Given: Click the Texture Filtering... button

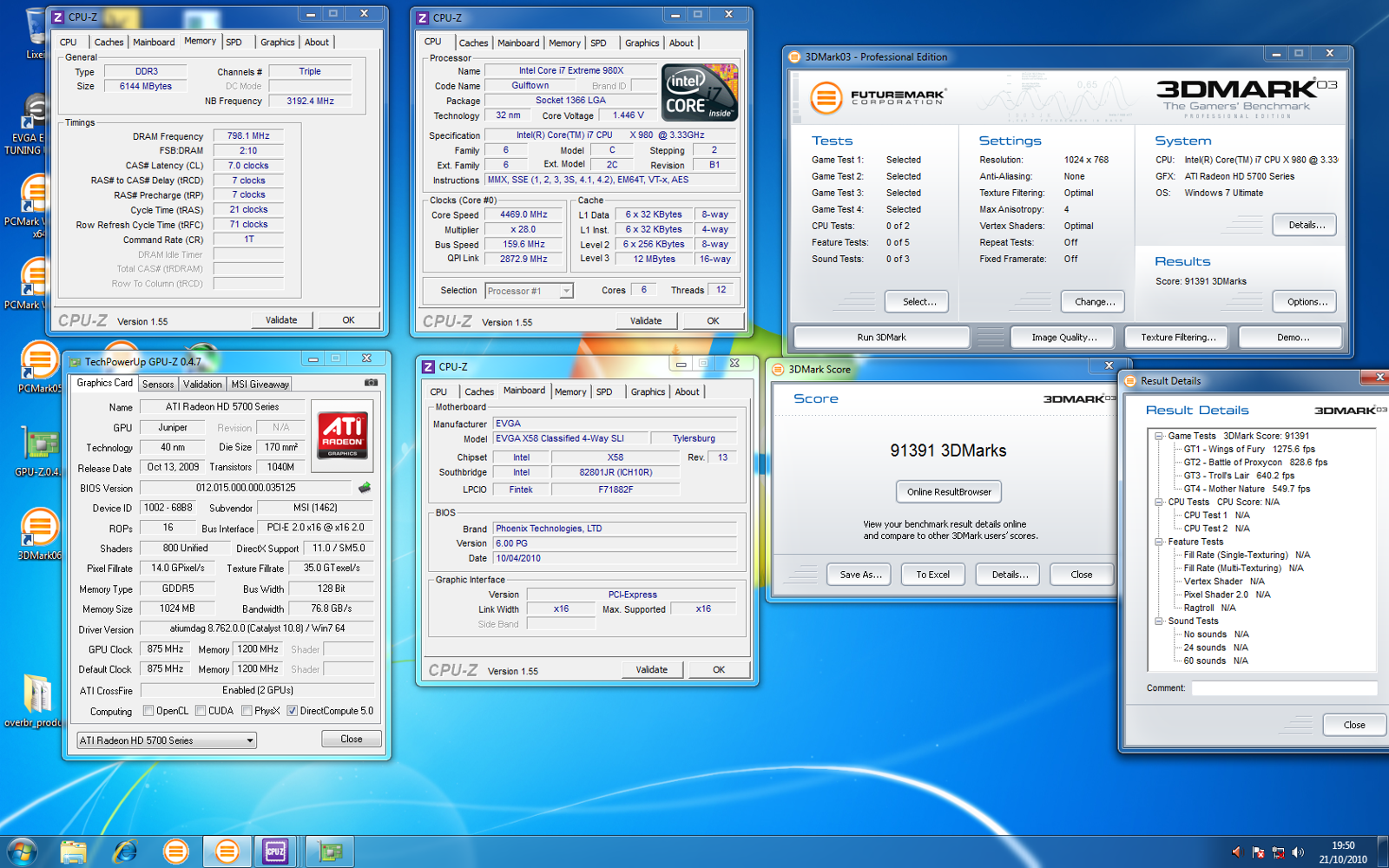Looking at the screenshot, I should (1178, 337).
